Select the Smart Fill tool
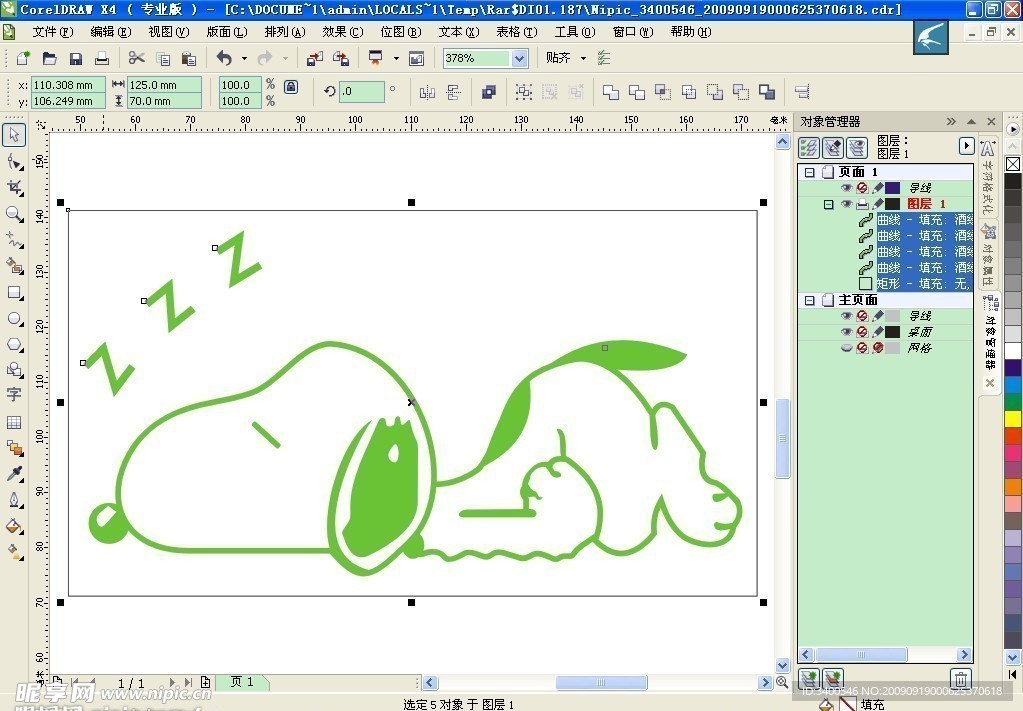 tap(14, 266)
